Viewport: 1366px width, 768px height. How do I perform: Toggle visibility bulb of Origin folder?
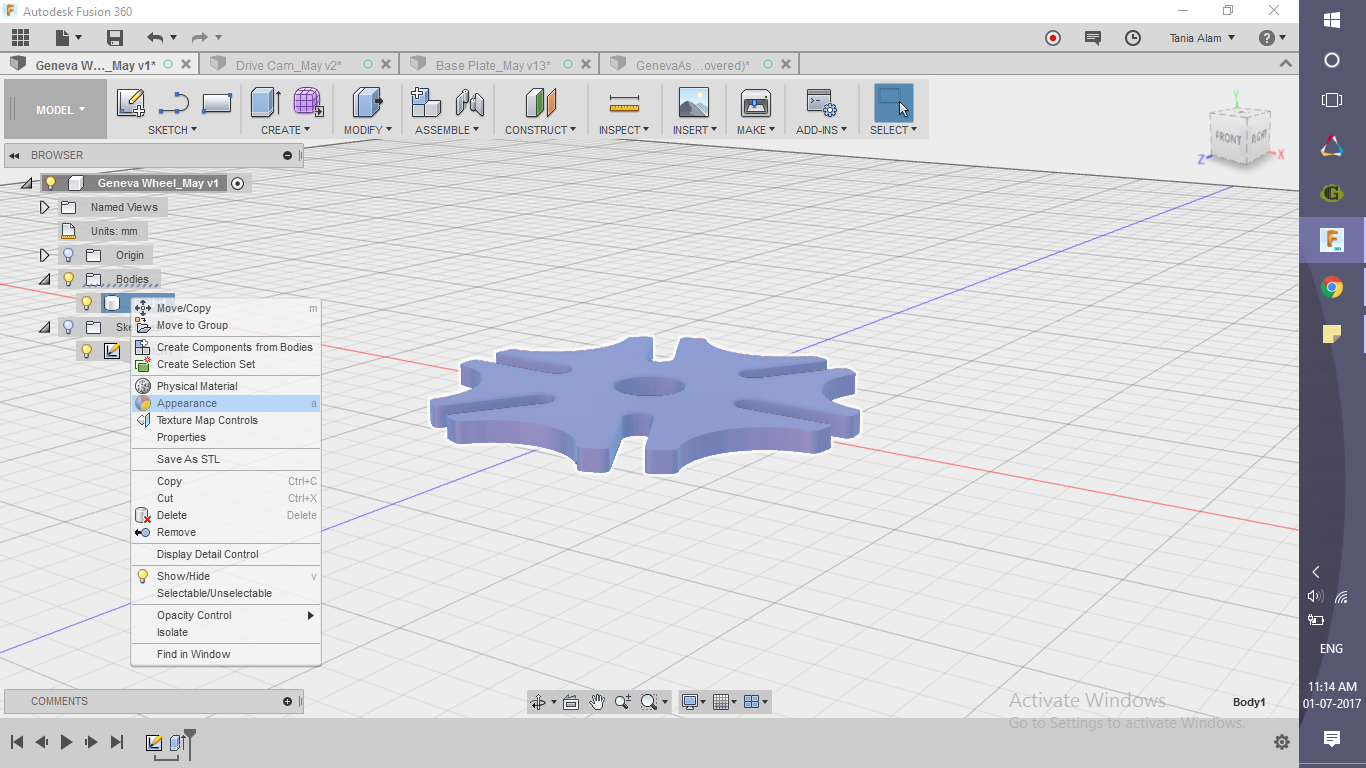click(68, 255)
